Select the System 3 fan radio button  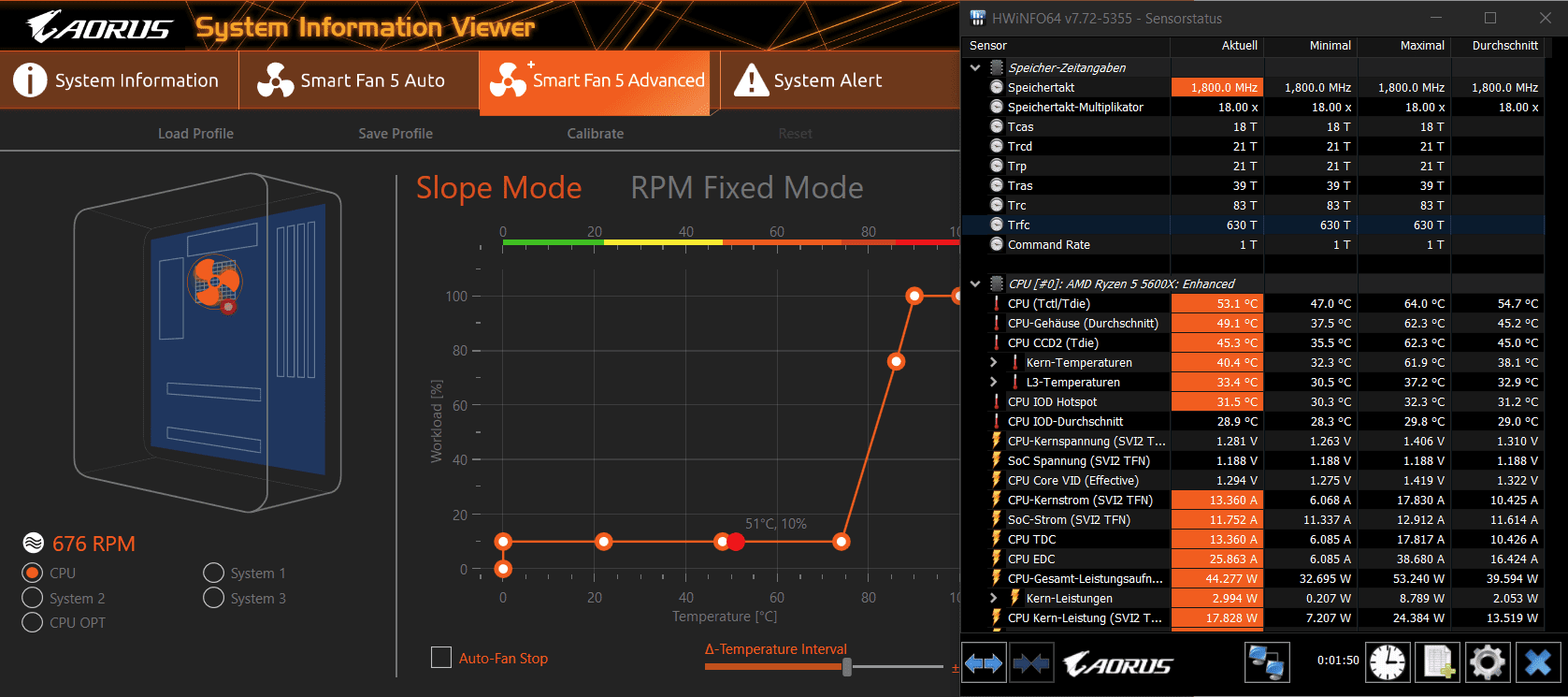[213, 598]
